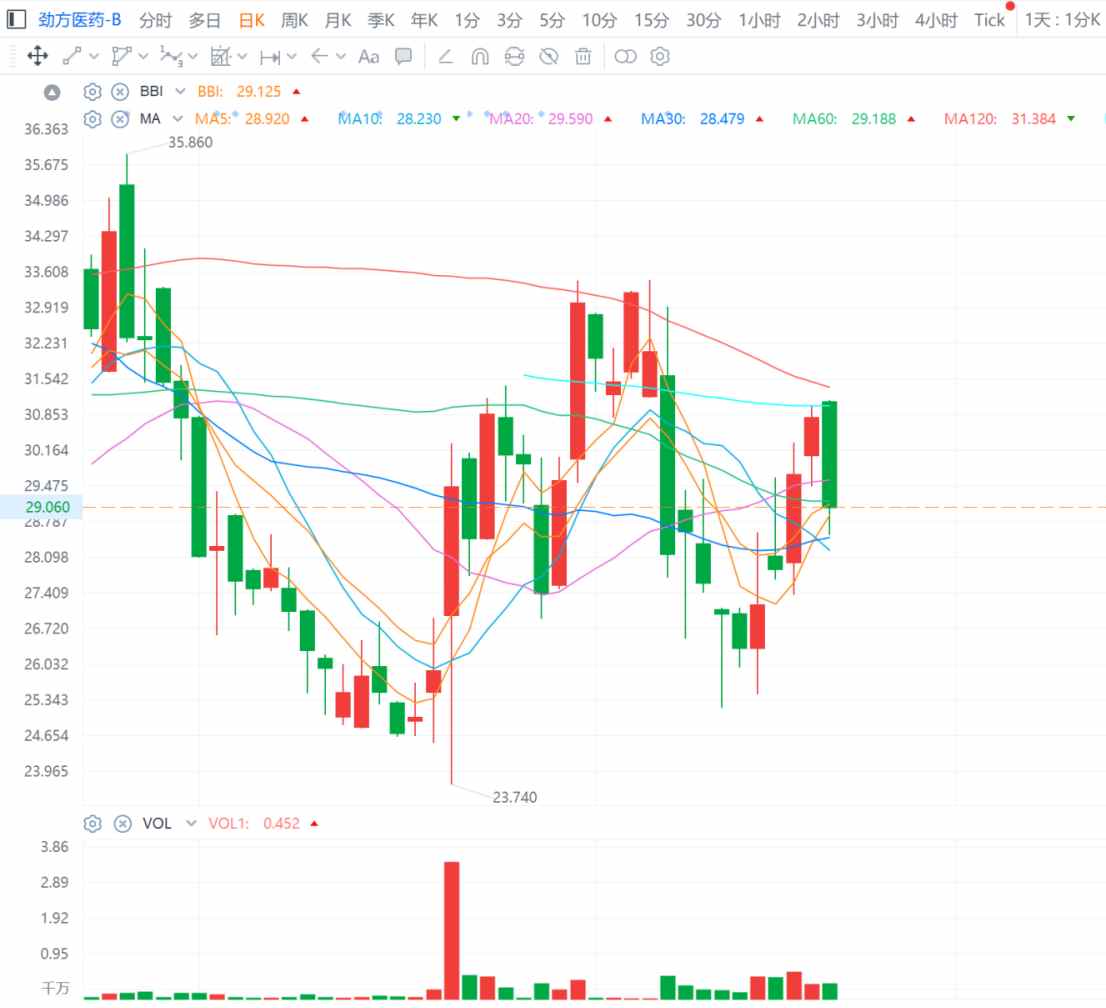Switch to the 周K tab
The width and height of the screenshot is (1106, 1008).
294,20
